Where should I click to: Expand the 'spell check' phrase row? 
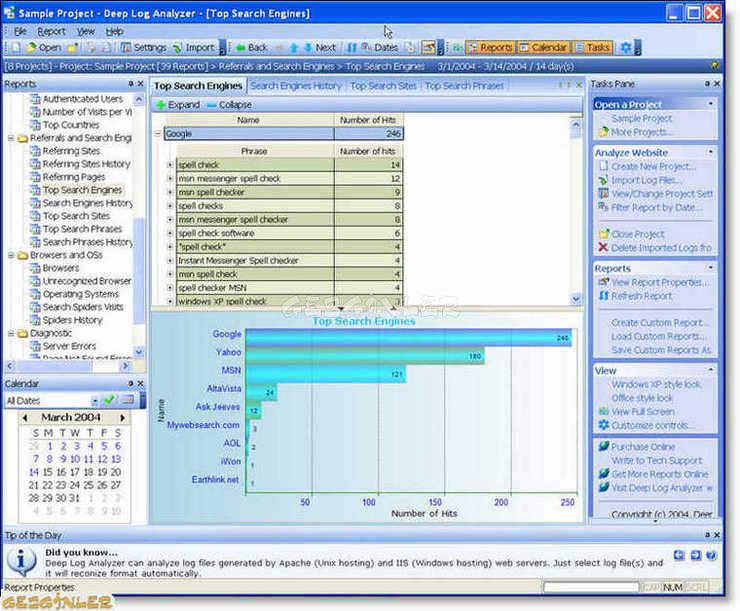click(170, 165)
